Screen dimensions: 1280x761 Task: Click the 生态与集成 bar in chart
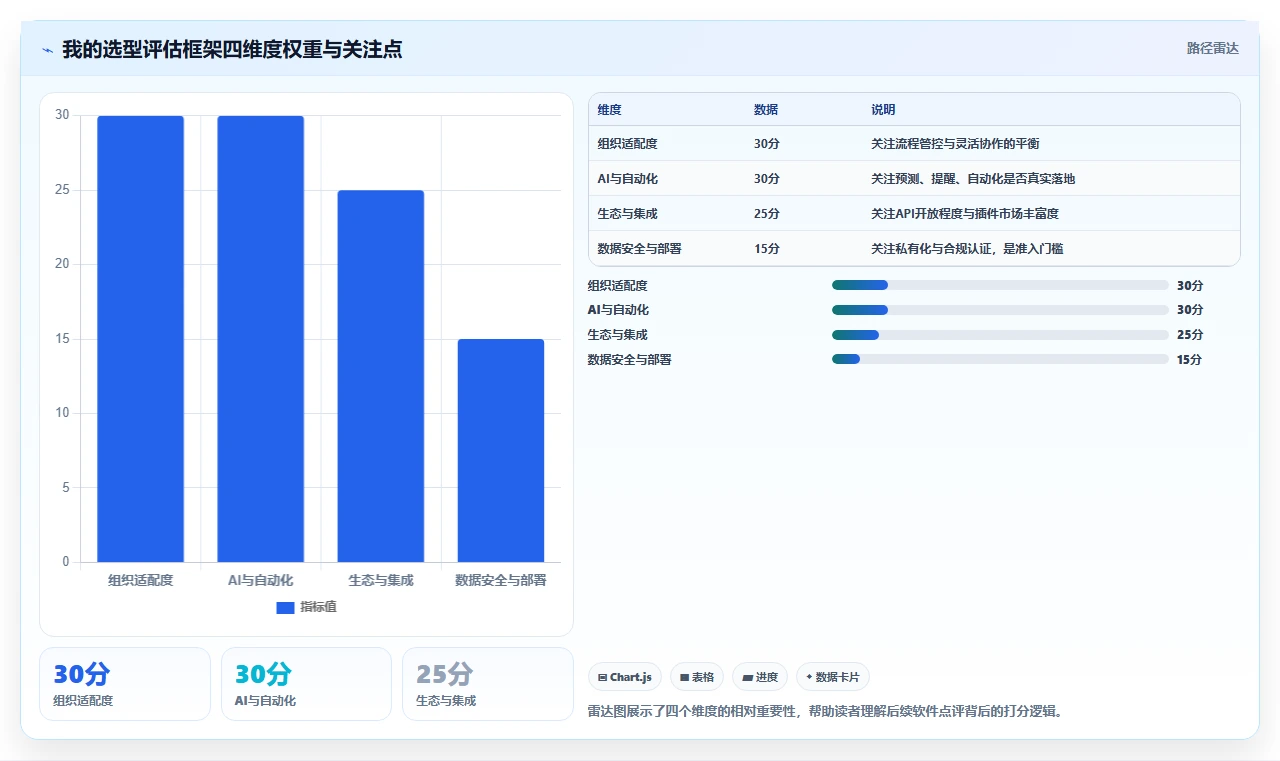pyautogui.click(x=380, y=376)
